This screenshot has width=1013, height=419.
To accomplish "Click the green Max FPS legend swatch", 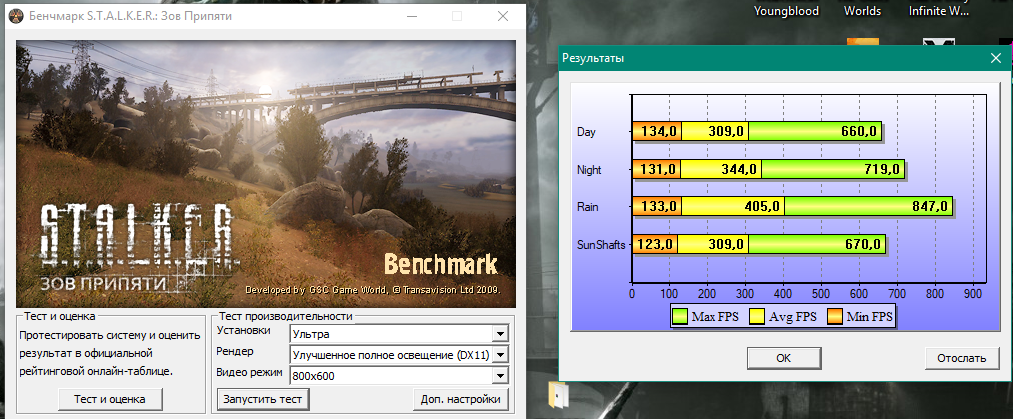I will pyautogui.click(x=680, y=316).
